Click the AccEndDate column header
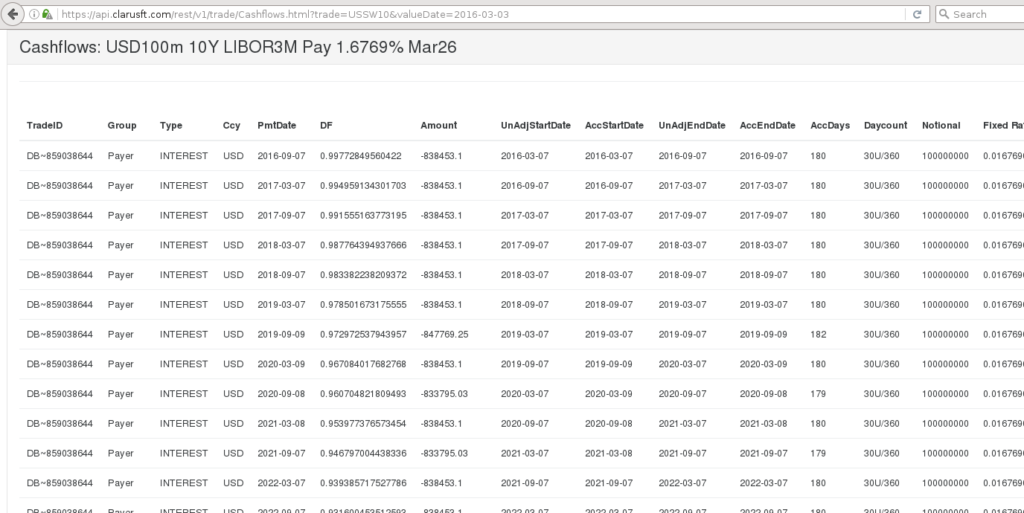 (767, 125)
